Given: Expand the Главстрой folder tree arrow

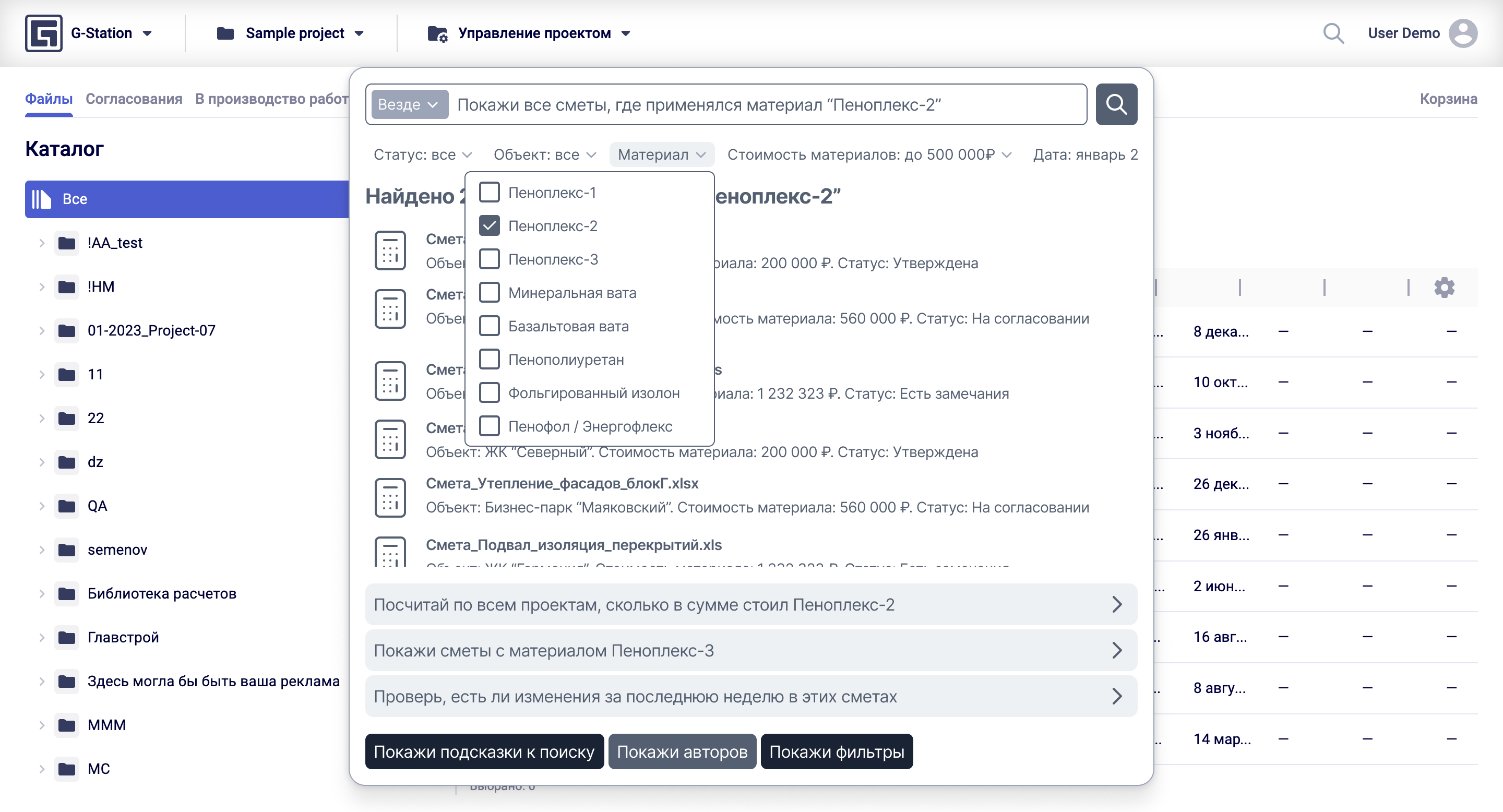Looking at the screenshot, I should pos(41,637).
